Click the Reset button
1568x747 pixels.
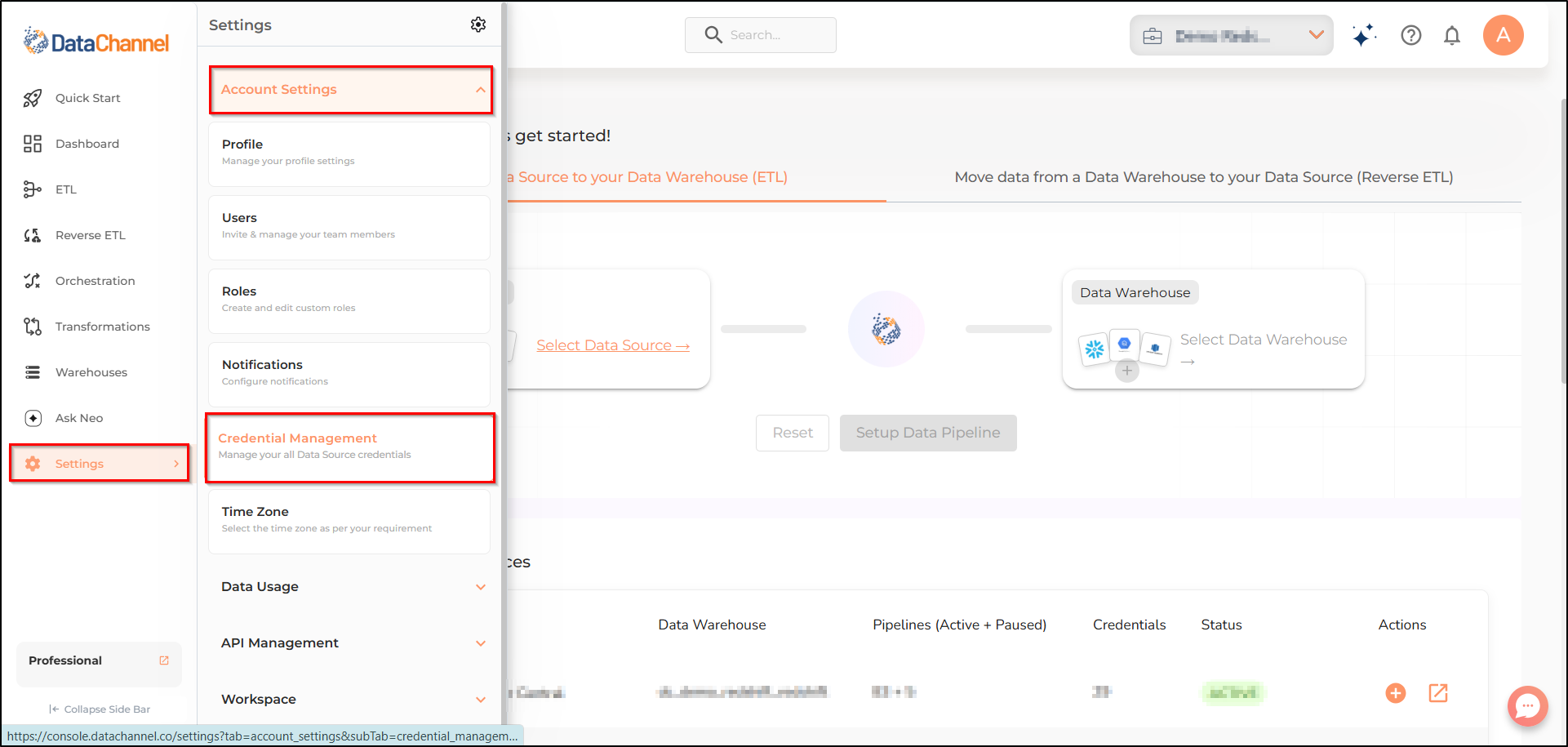click(793, 433)
